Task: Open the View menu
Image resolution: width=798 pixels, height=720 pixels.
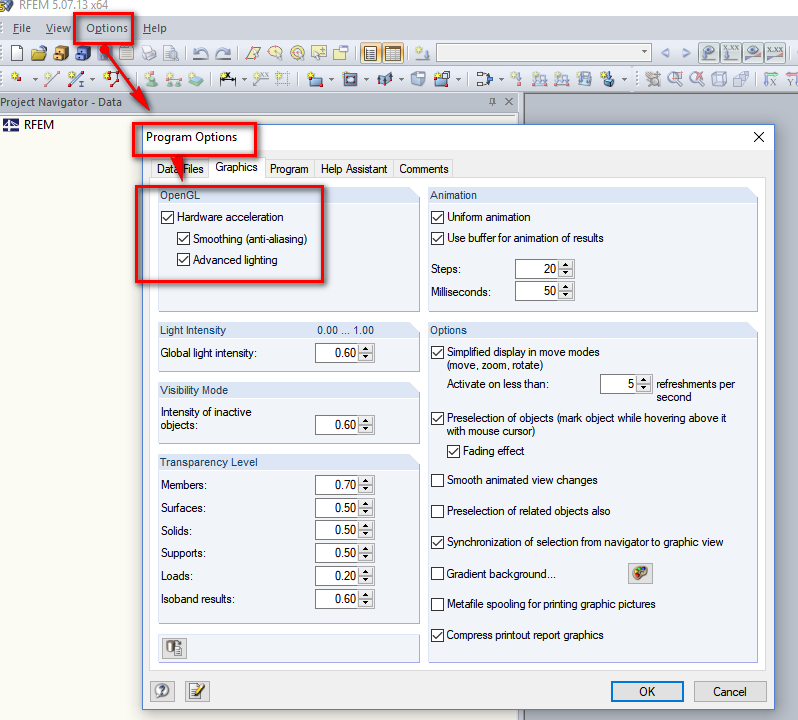Action: click(58, 28)
